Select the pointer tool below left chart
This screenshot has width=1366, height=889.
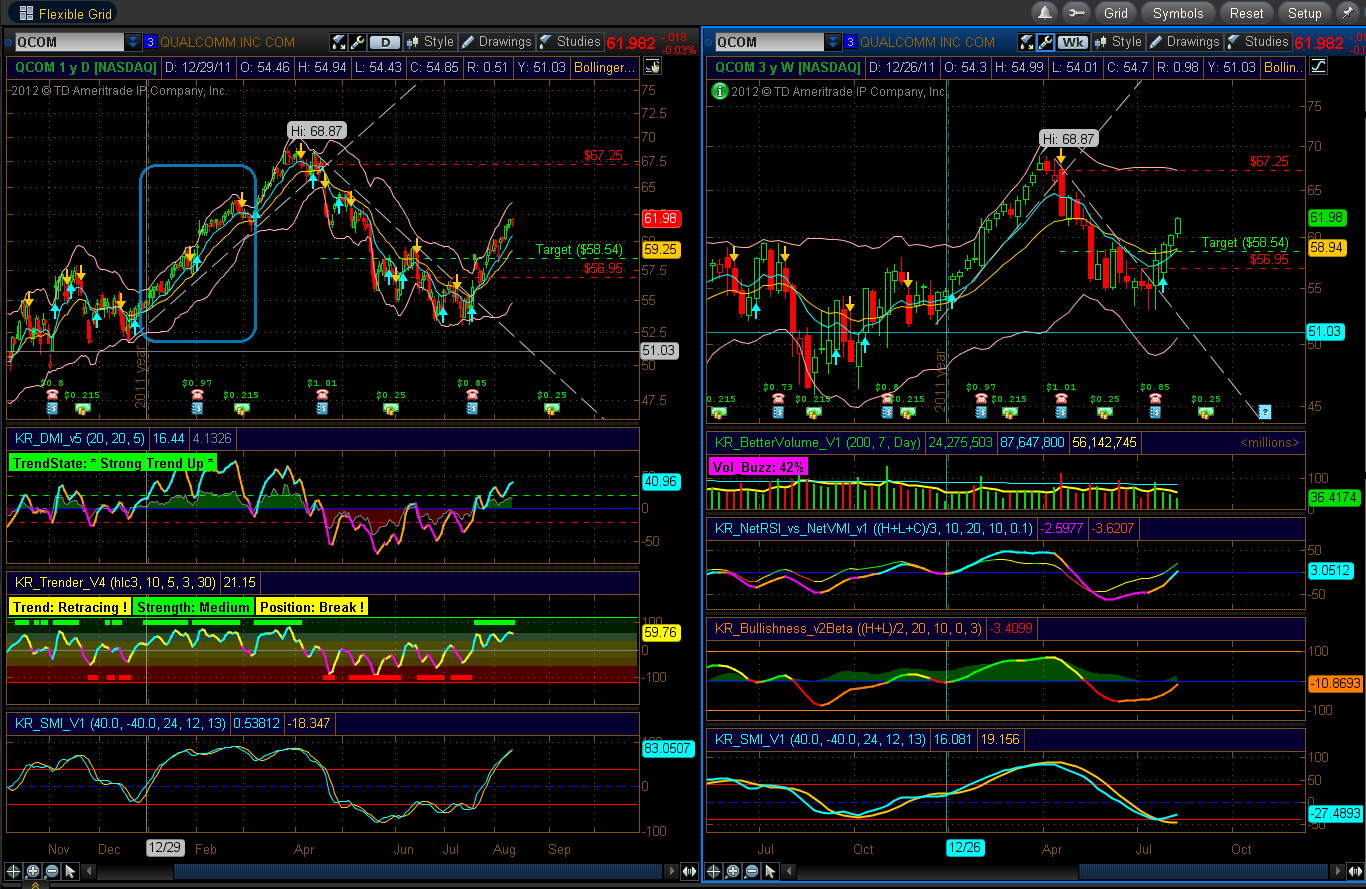click(x=70, y=871)
